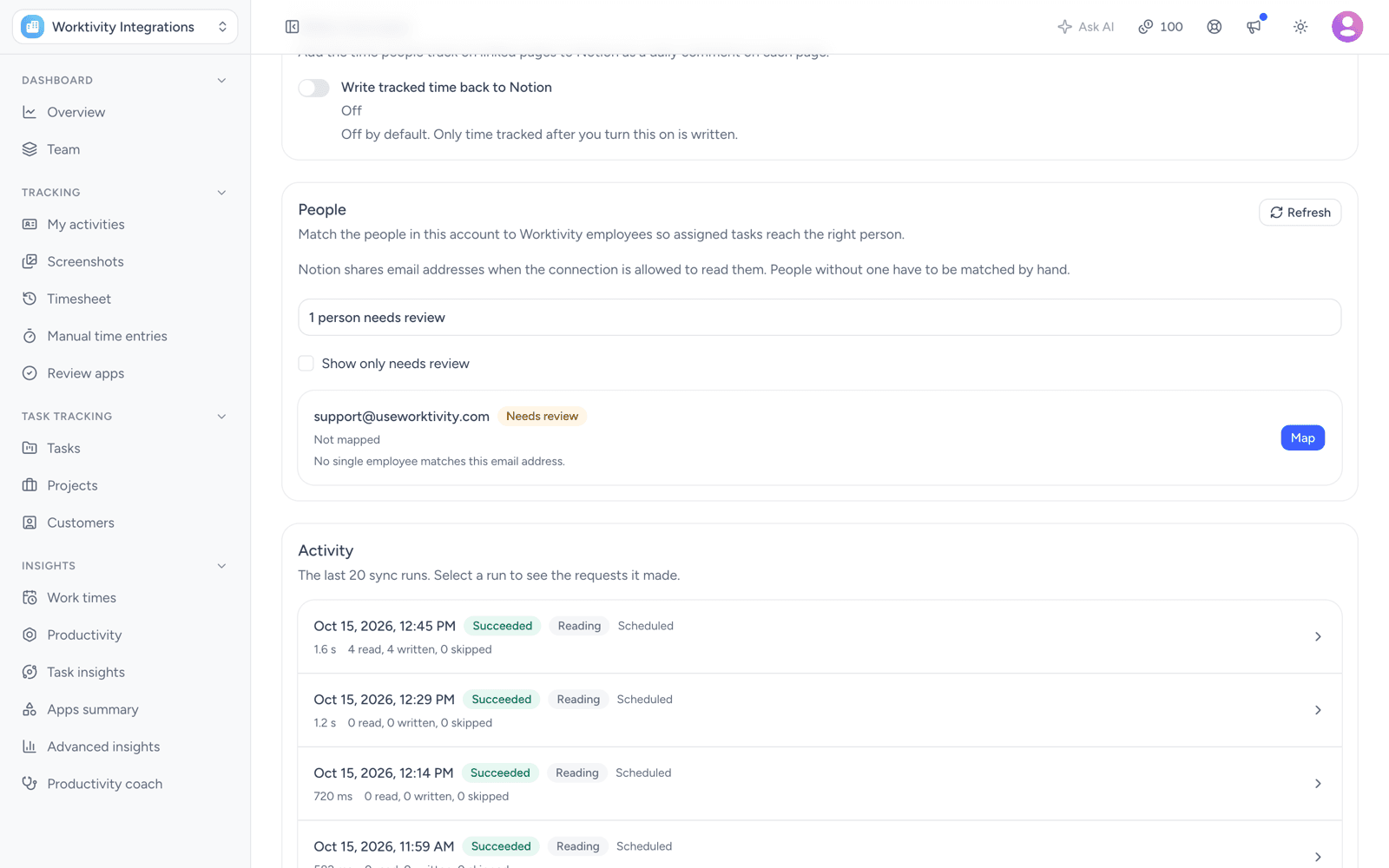
Task: Collapse the Dashboard section
Action: (x=221, y=81)
